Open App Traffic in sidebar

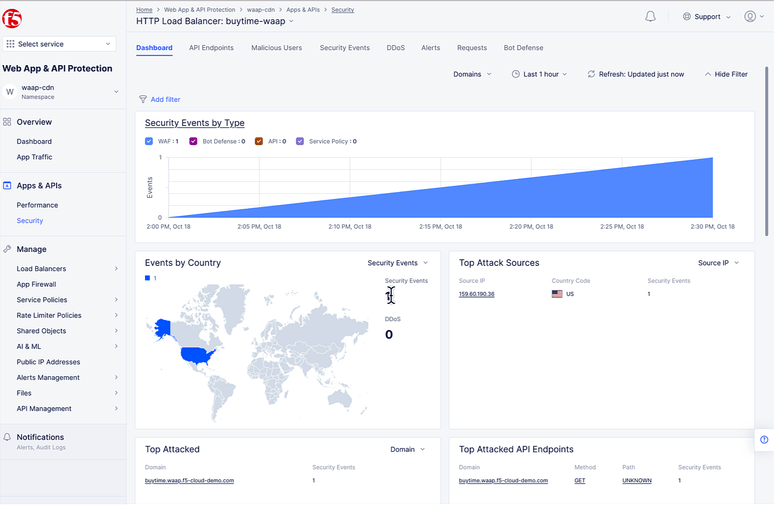coord(34,157)
